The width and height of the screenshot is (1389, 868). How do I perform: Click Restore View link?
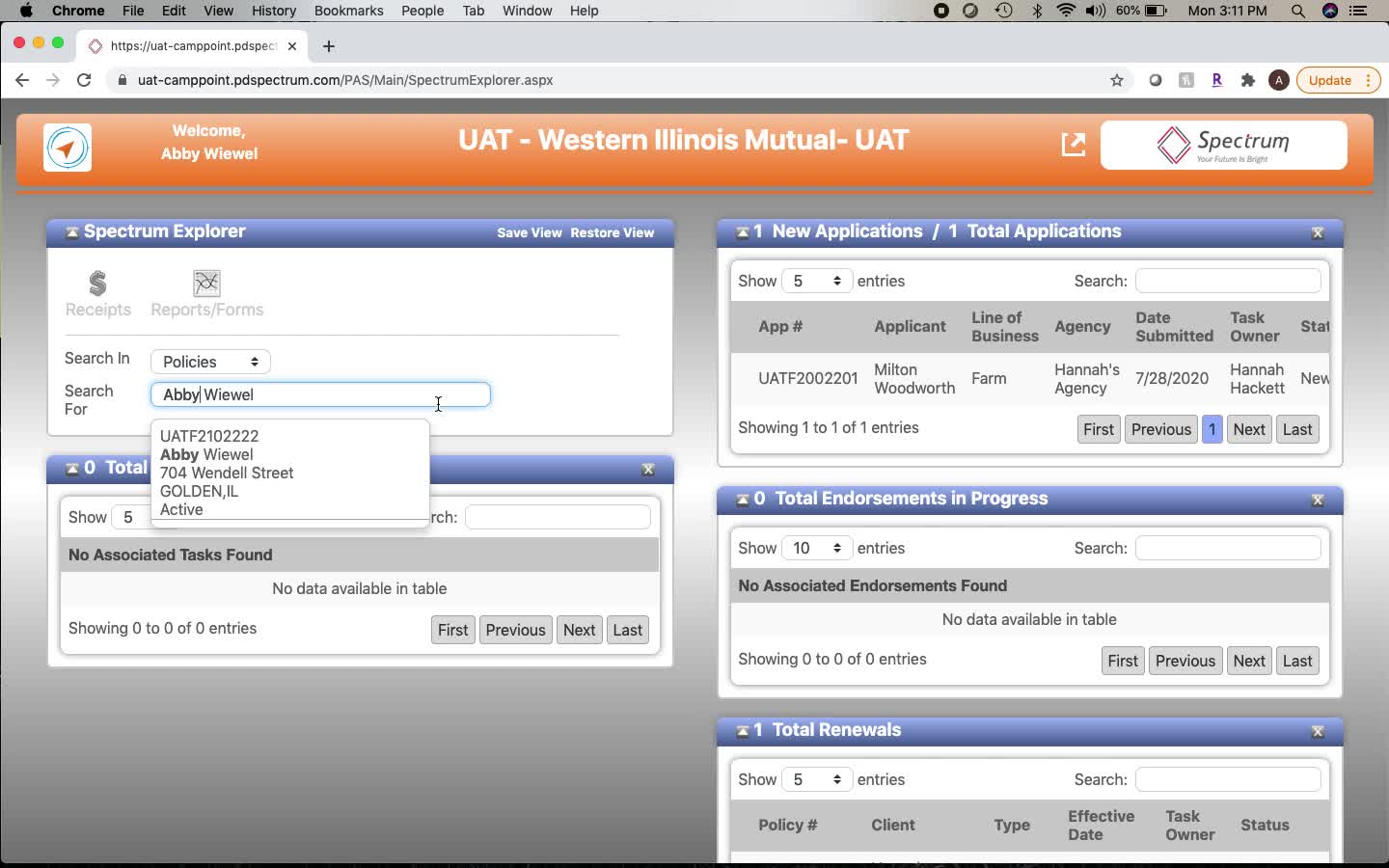(x=612, y=232)
